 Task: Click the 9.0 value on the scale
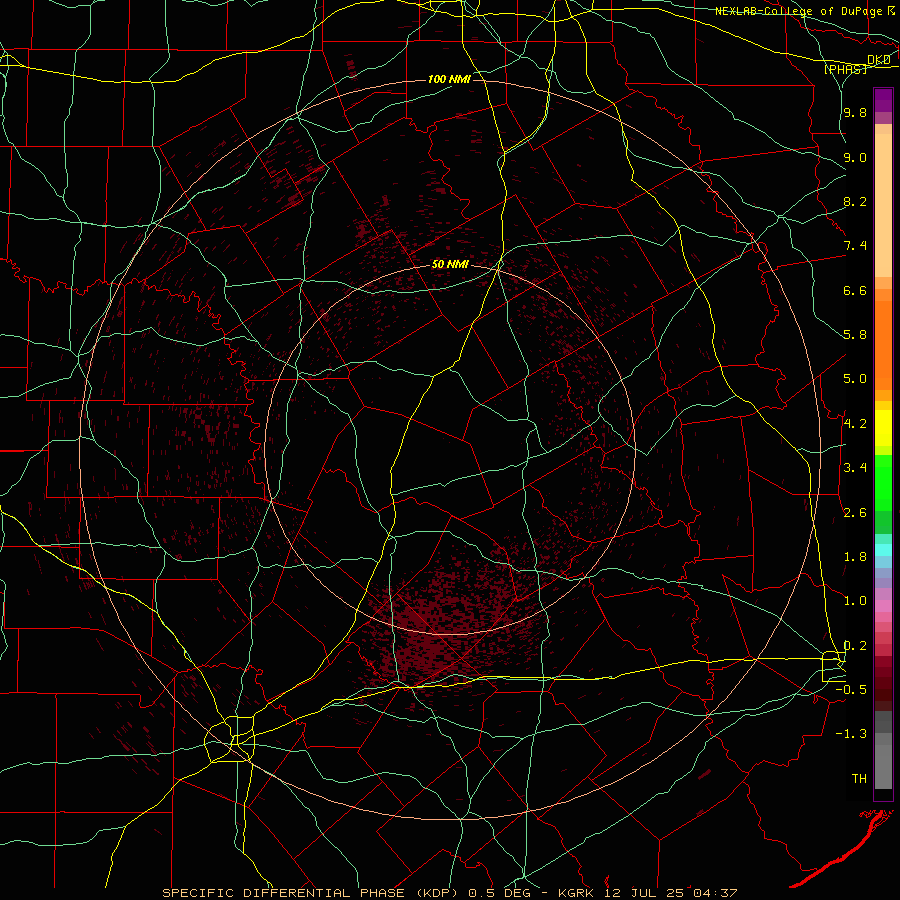pyautogui.click(x=855, y=157)
